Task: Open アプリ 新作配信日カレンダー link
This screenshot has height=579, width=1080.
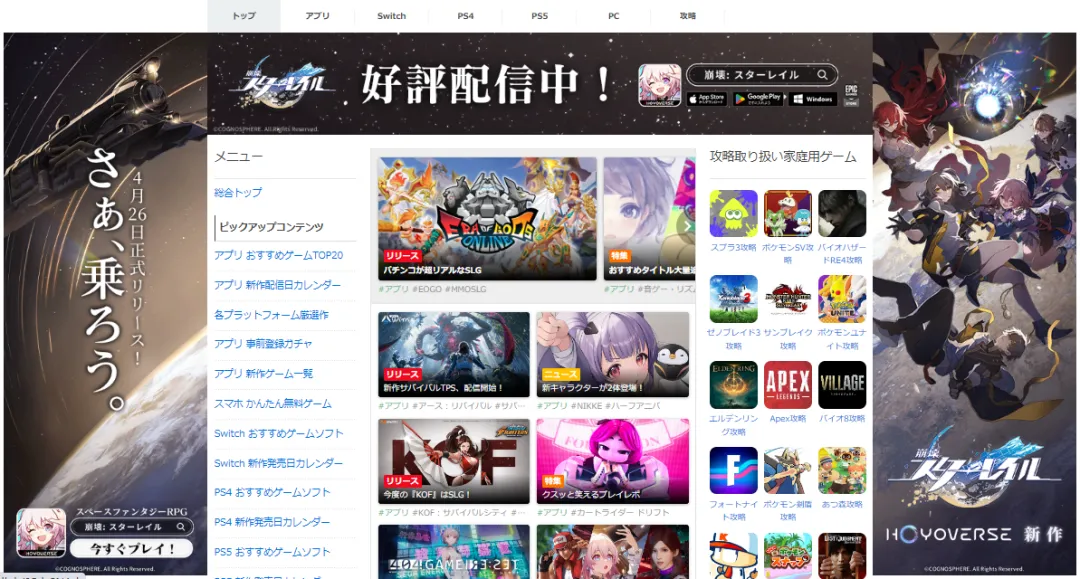Action: coord(278,285)
